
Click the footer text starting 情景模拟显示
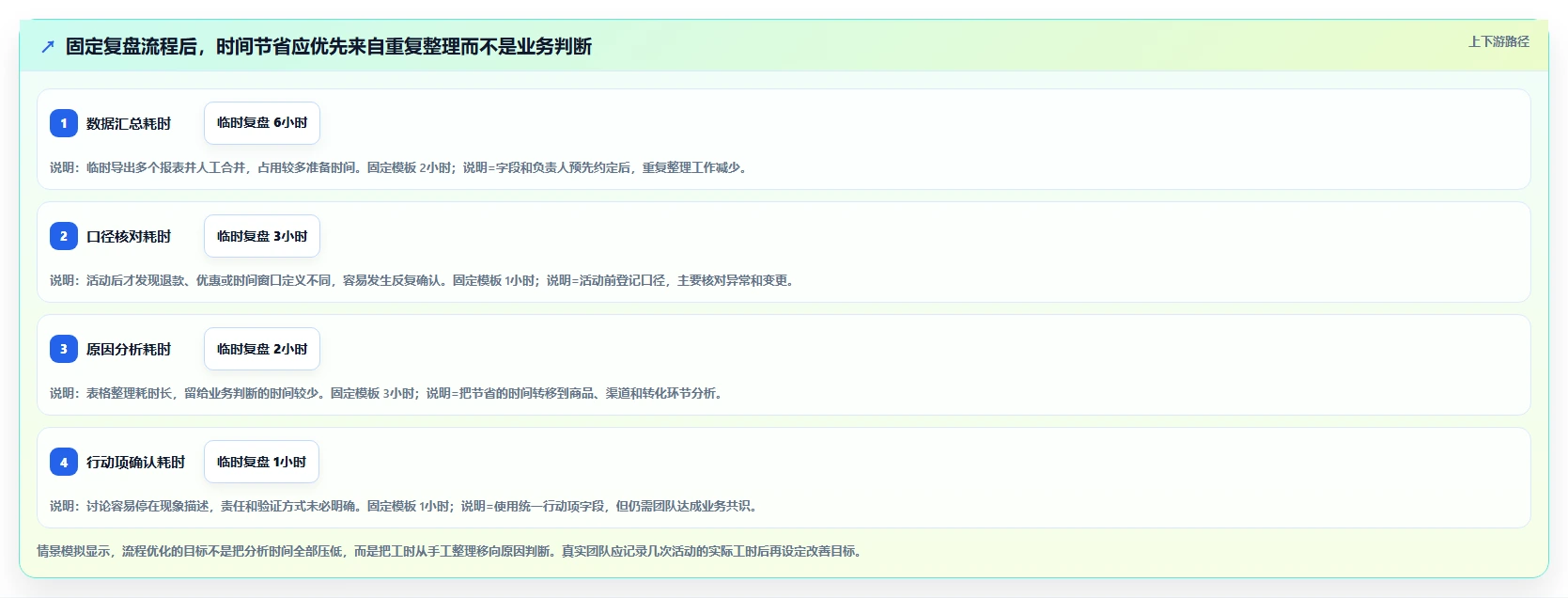(451, 551)
